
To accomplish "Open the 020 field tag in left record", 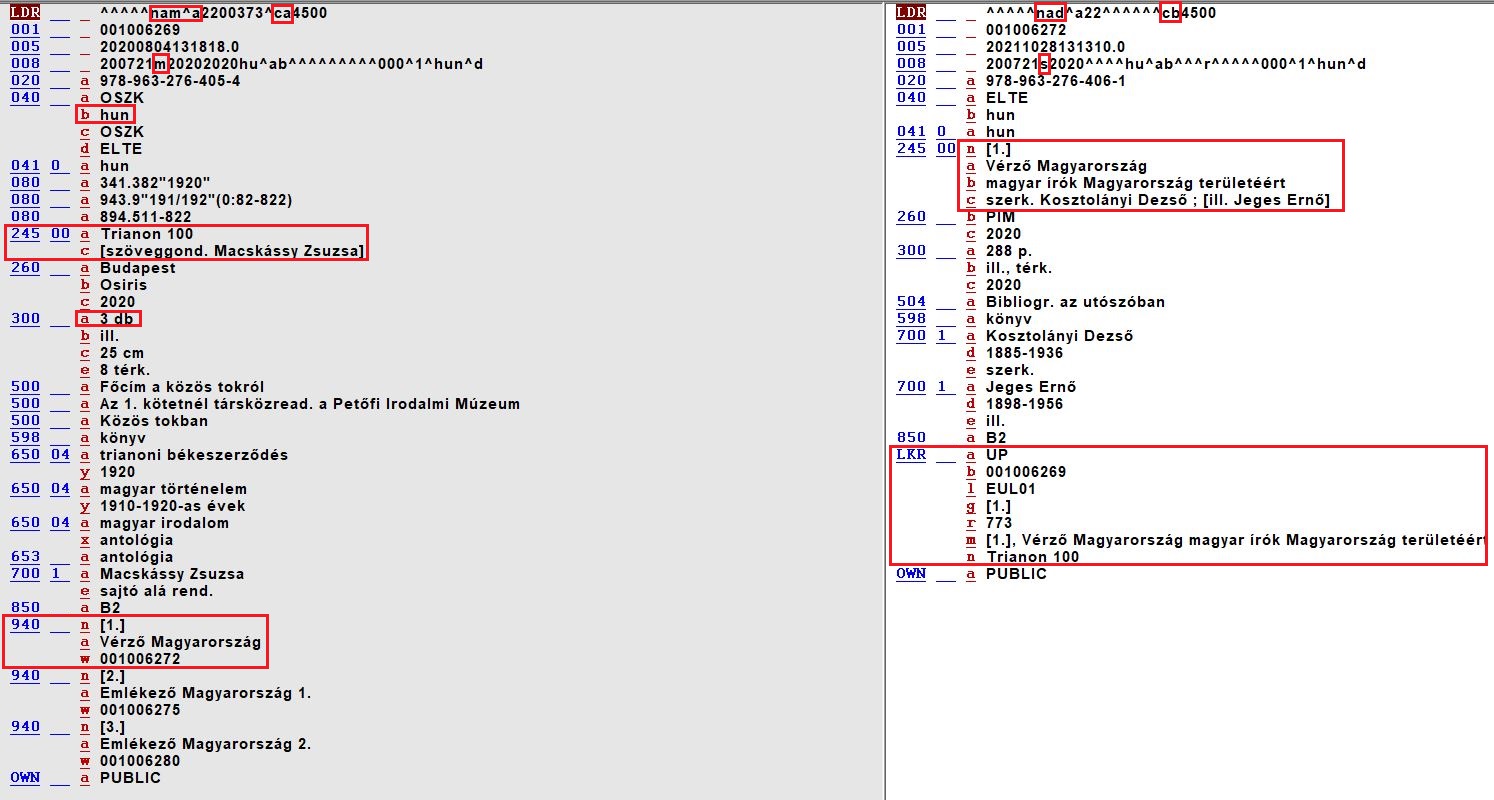I will click(x=25, y=81).
